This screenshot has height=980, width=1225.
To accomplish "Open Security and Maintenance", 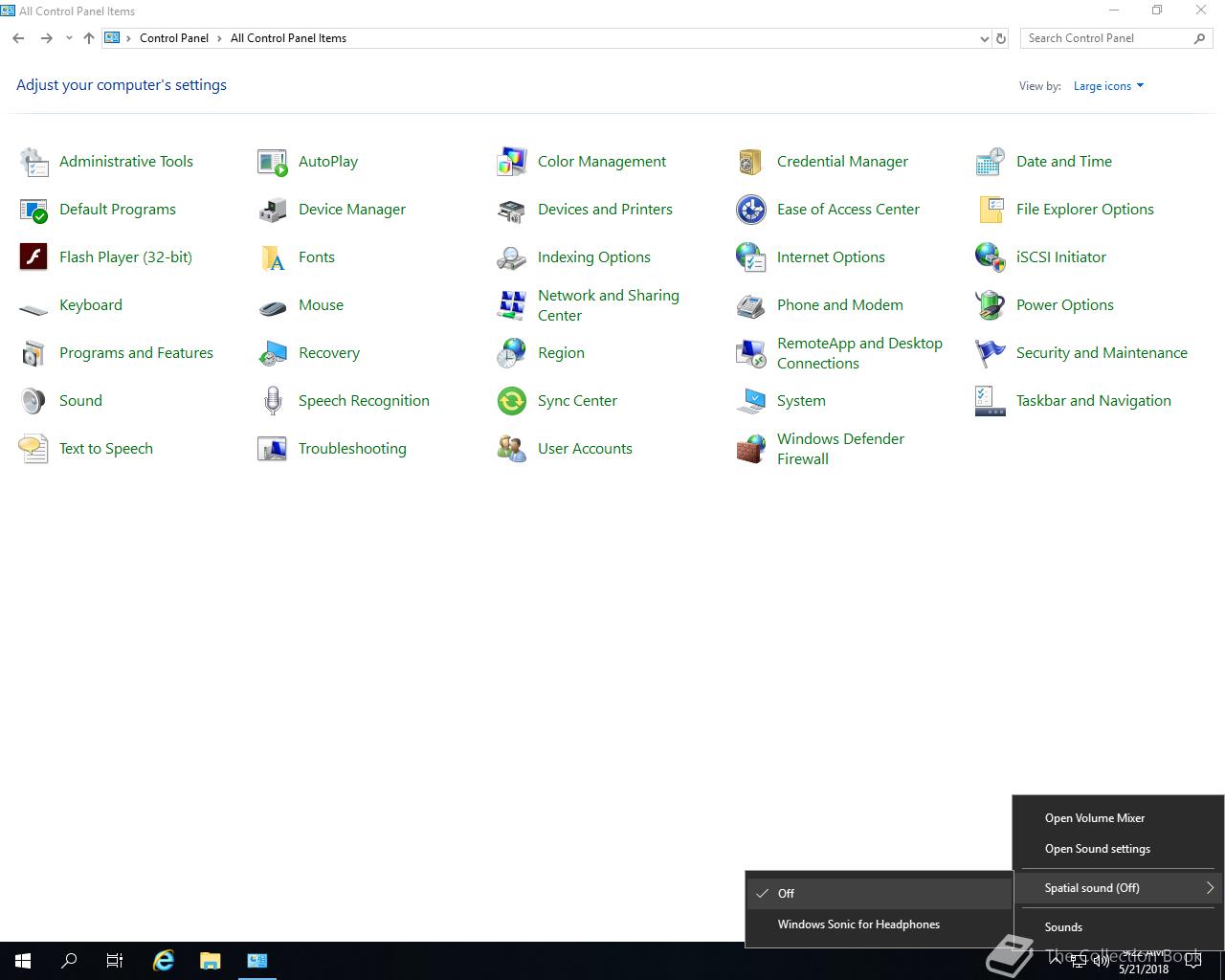I will pos(1102,353).
